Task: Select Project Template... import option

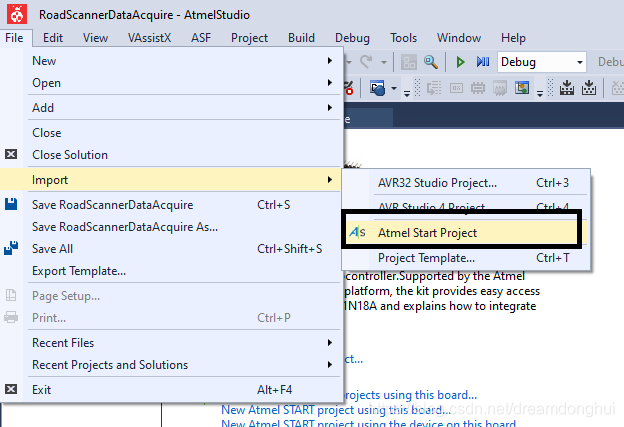Action: (466, 257)
